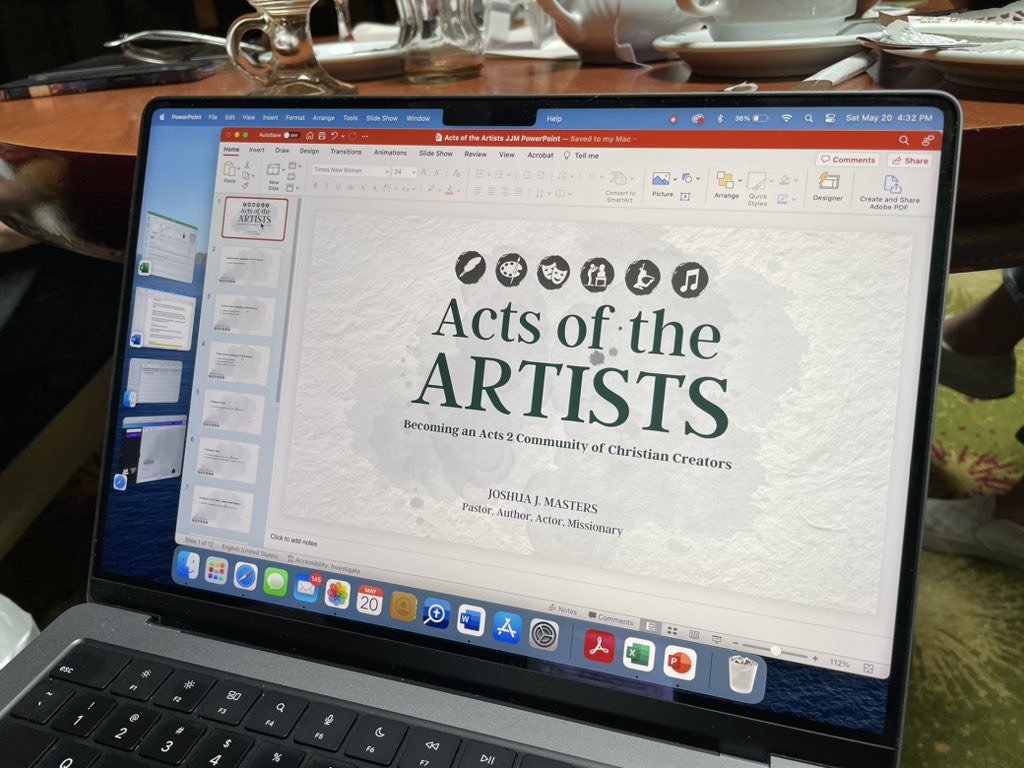
Task: Click the Reading view icon in status bar
Action: tap(694, 635)
